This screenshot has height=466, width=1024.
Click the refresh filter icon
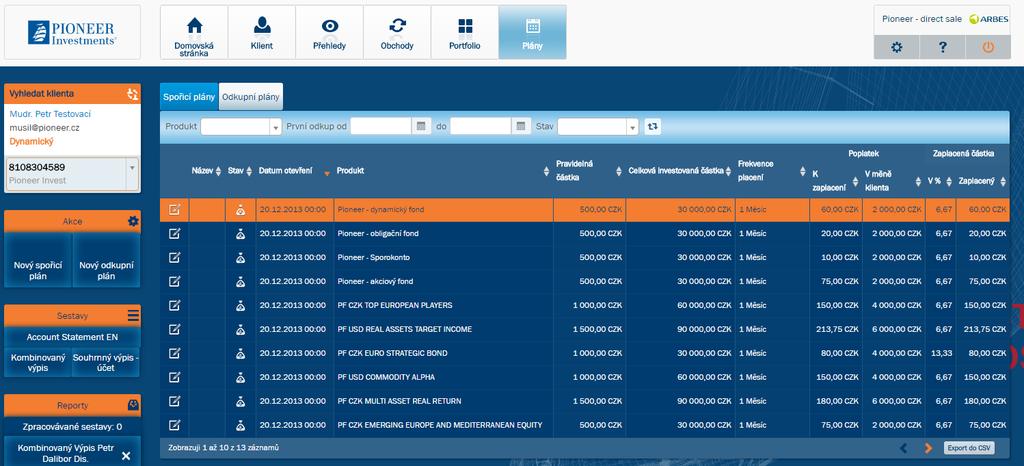tap(652, 127)
